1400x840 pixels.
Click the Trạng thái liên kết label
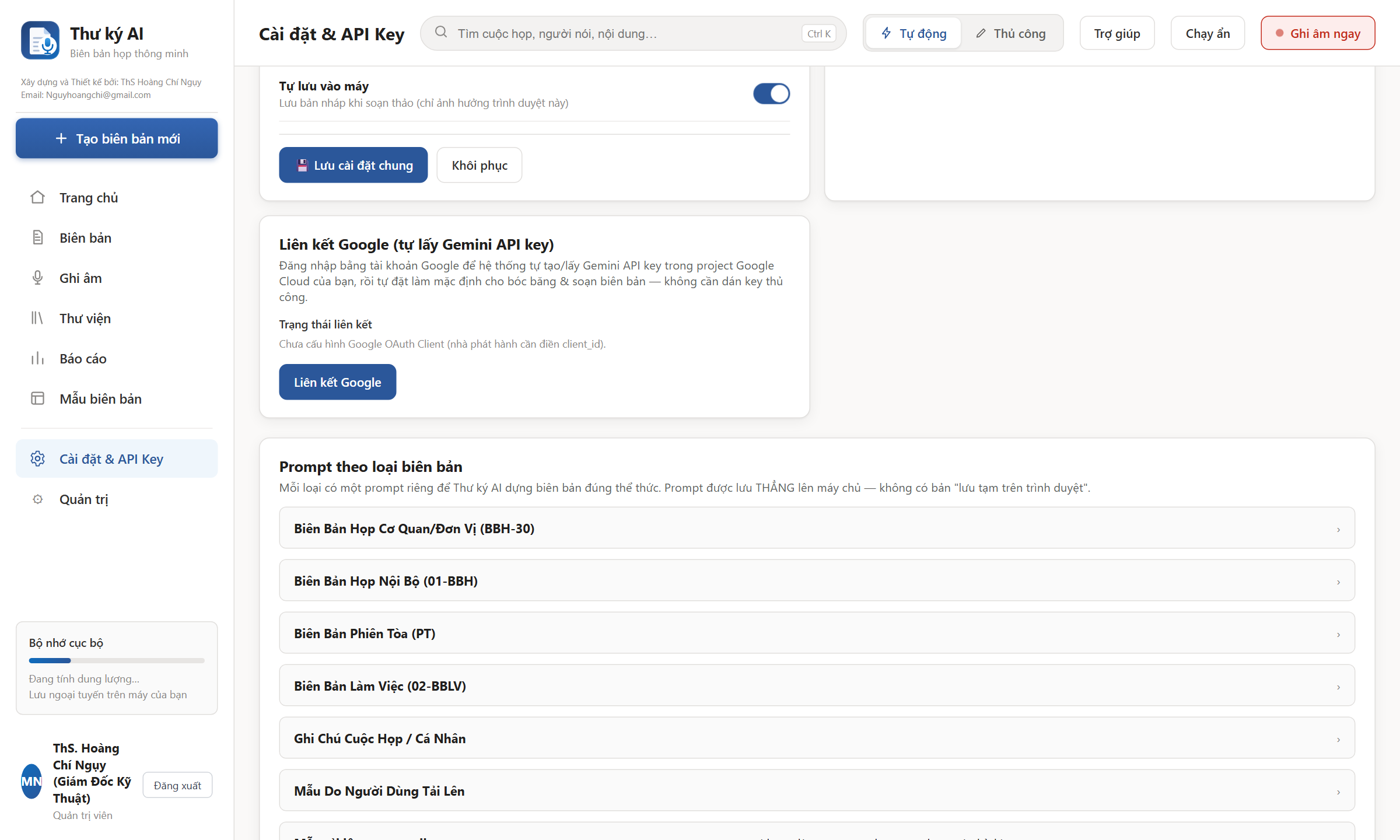click(x=325, y=324)
